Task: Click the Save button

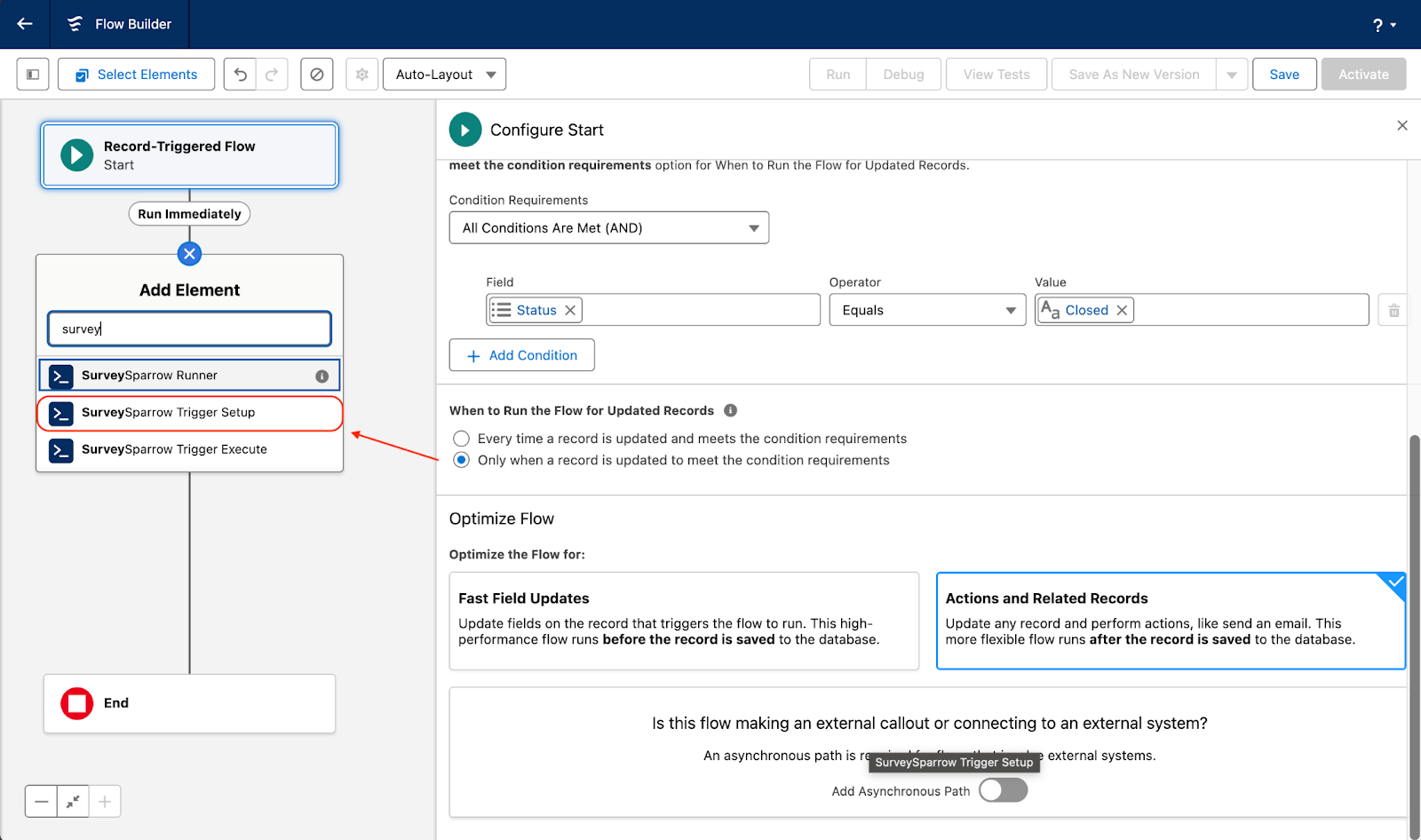Action: click(x=1283, y=75)
